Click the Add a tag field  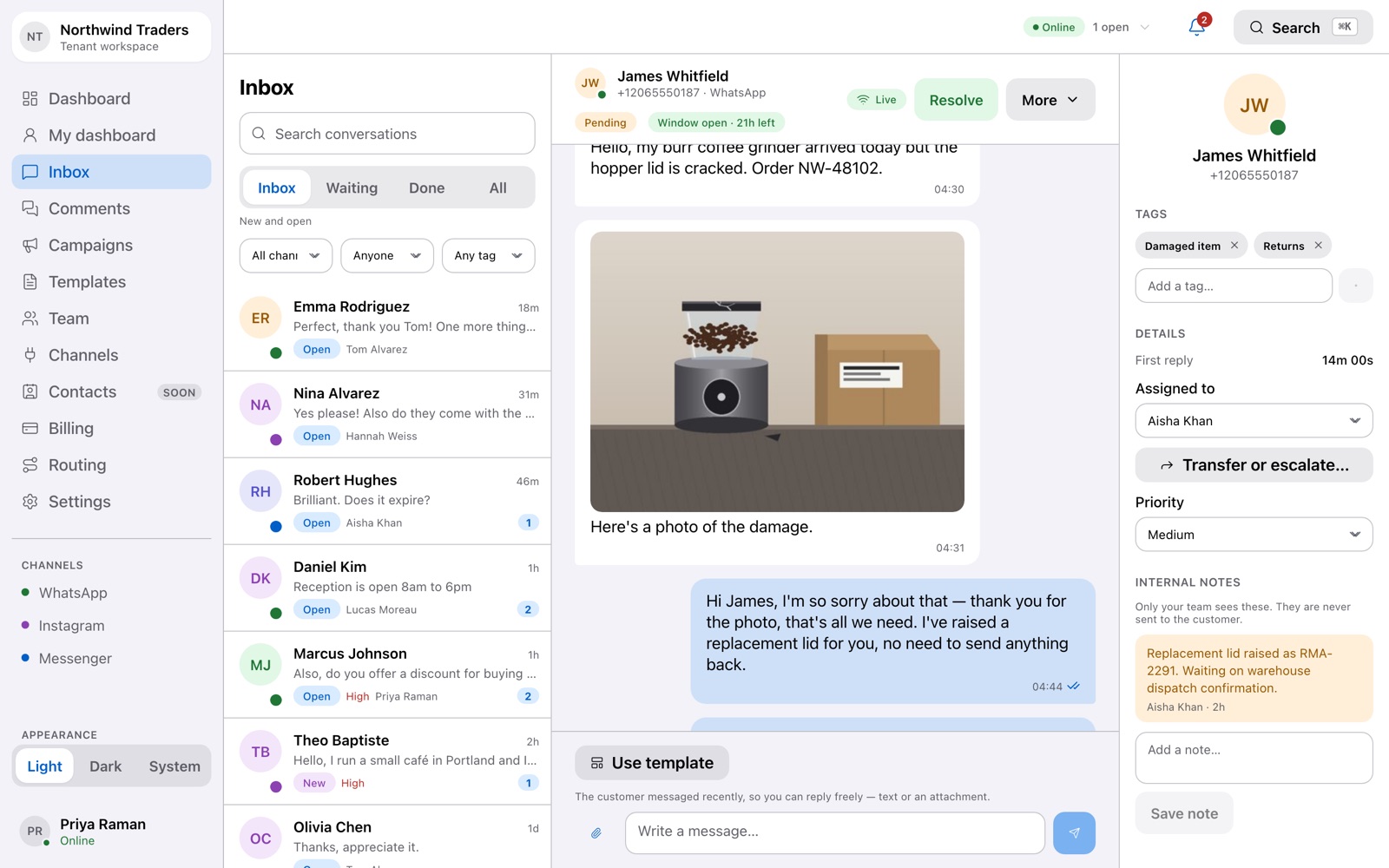click(1234, 286)
